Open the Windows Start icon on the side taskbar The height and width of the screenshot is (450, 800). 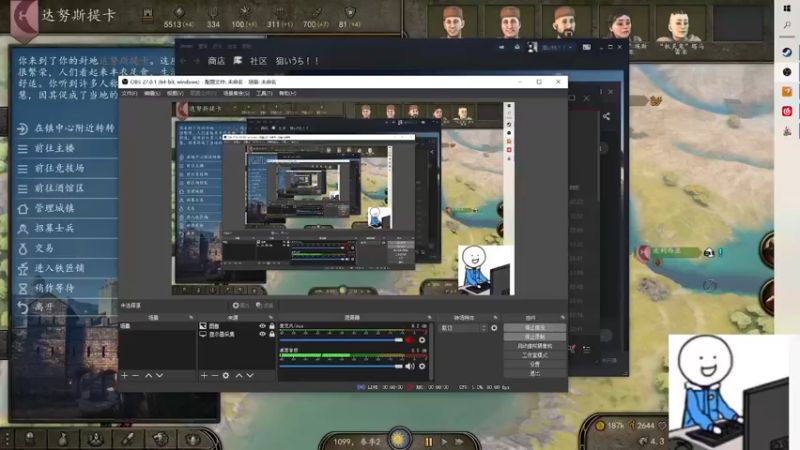point(787,8)
